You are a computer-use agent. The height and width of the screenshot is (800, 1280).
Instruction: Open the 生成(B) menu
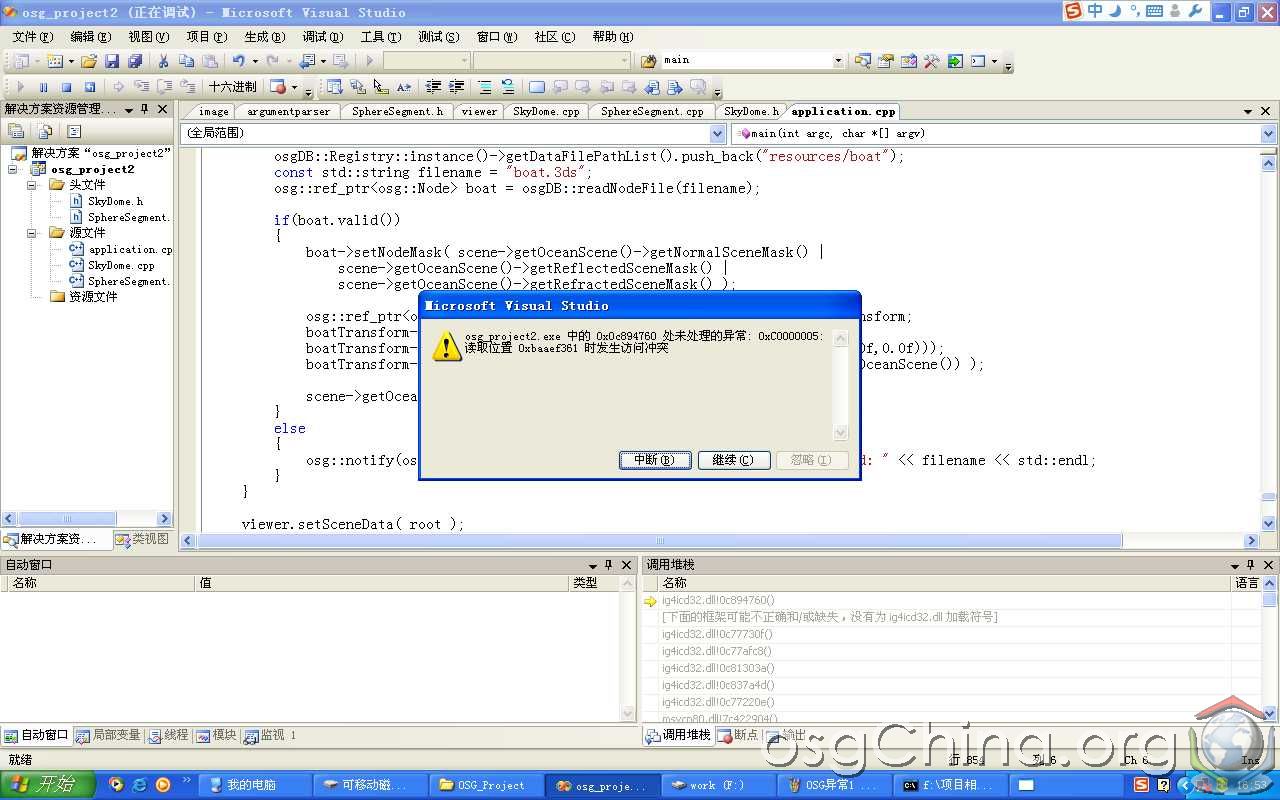point(264,36)
